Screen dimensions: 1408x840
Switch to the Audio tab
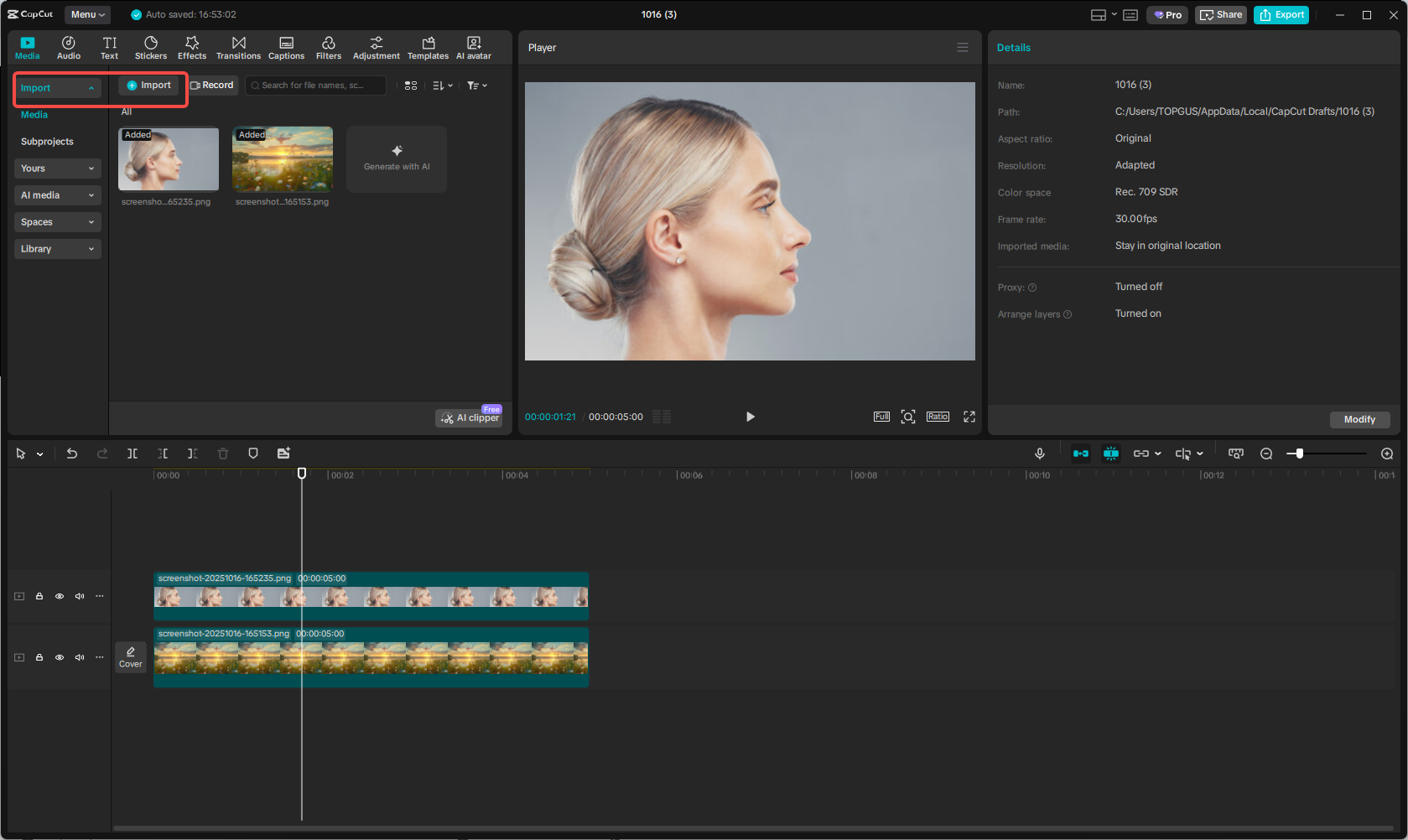coord(68,47)
